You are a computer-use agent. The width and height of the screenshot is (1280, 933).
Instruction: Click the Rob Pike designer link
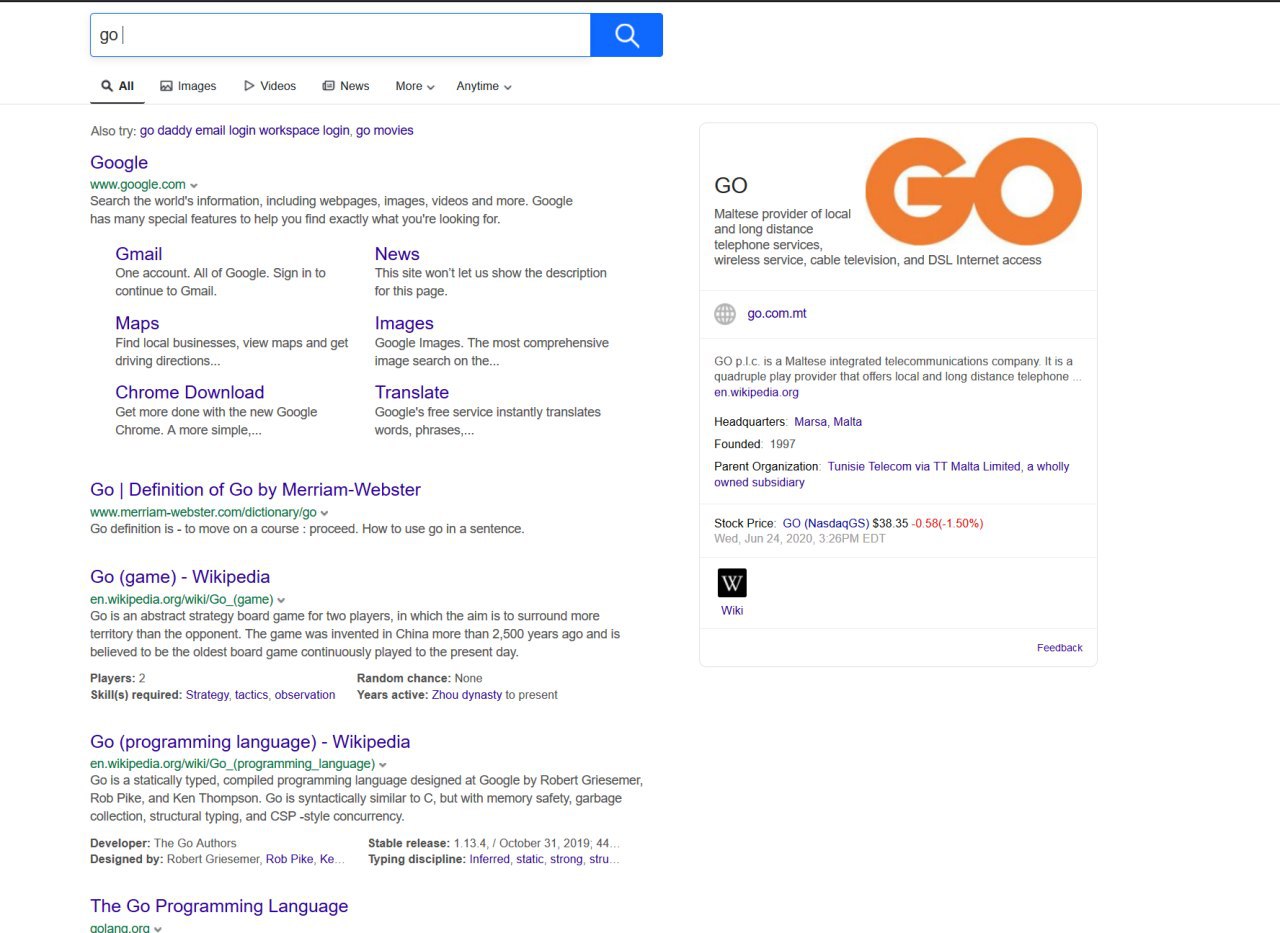click(289, 859)
